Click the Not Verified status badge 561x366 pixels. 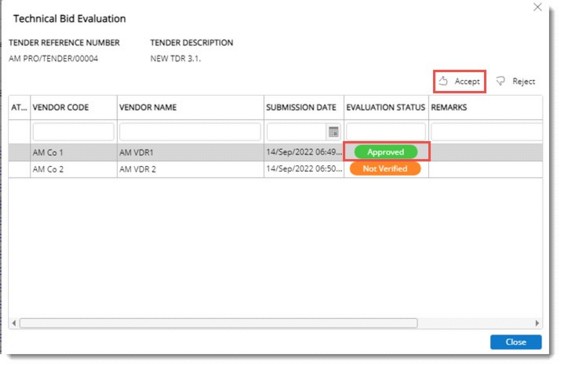(x=385, y=169)
